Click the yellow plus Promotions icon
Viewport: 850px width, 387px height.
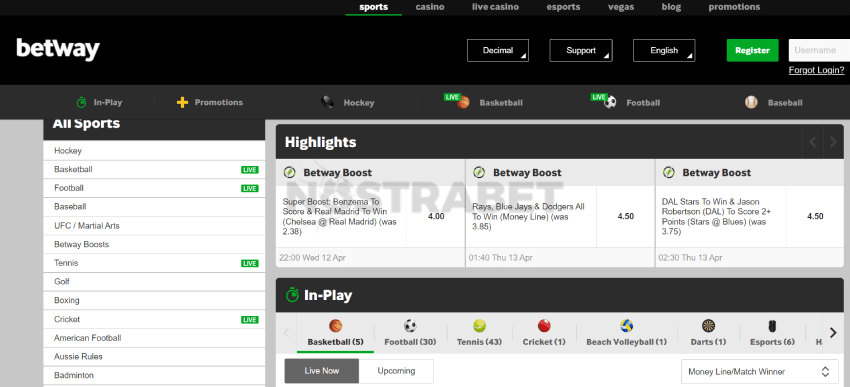(182, 102)
